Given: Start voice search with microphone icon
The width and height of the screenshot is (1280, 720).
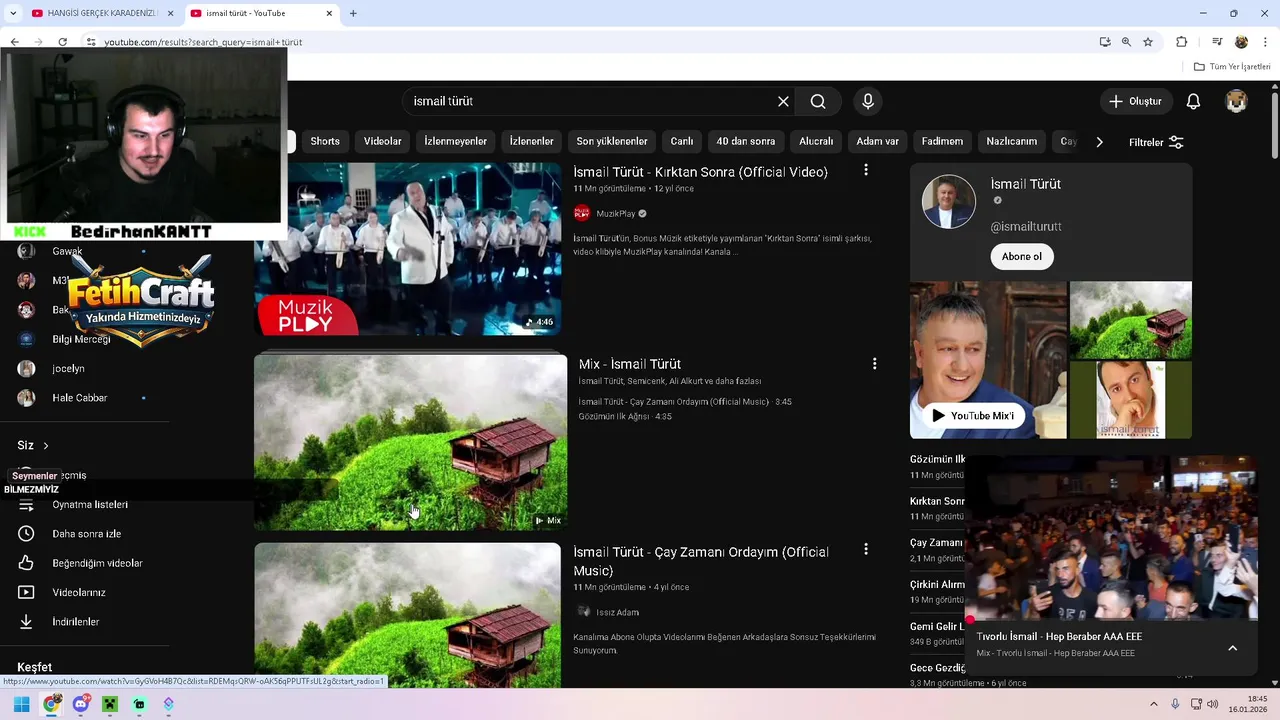Looking at the screenshot, I should pyautogui.click(x=868, y=101).
